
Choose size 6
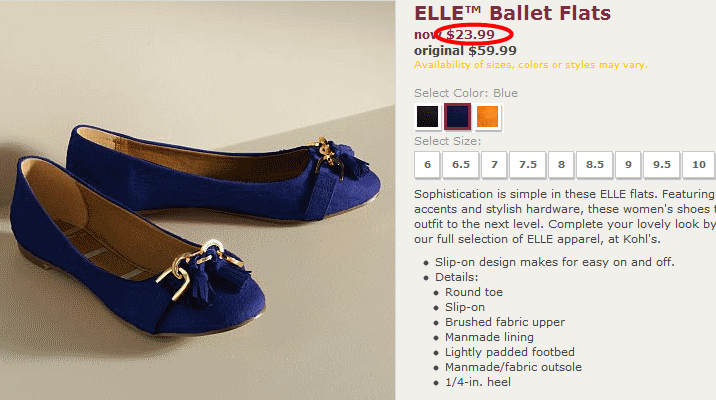[x=427, y=164]
